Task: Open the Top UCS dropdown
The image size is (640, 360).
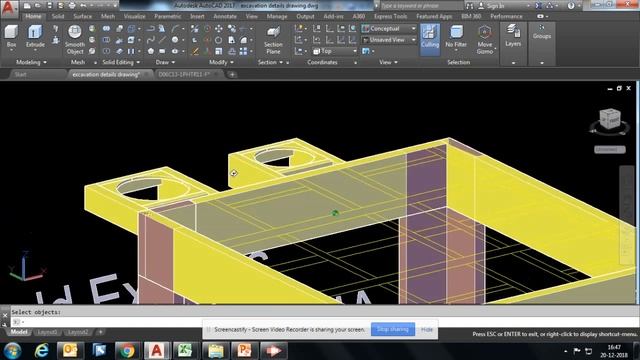Action: pos(335,51)
